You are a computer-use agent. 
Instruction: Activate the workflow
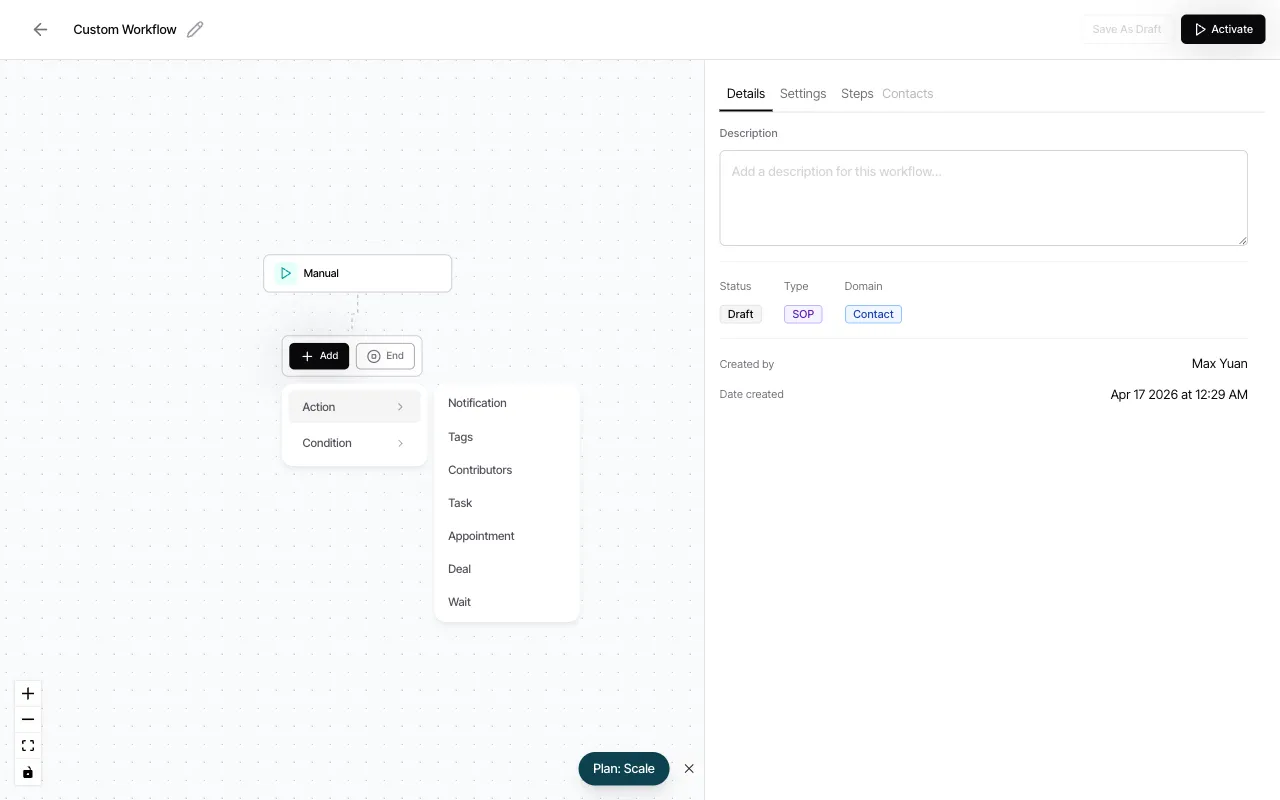click(1222, 29)
